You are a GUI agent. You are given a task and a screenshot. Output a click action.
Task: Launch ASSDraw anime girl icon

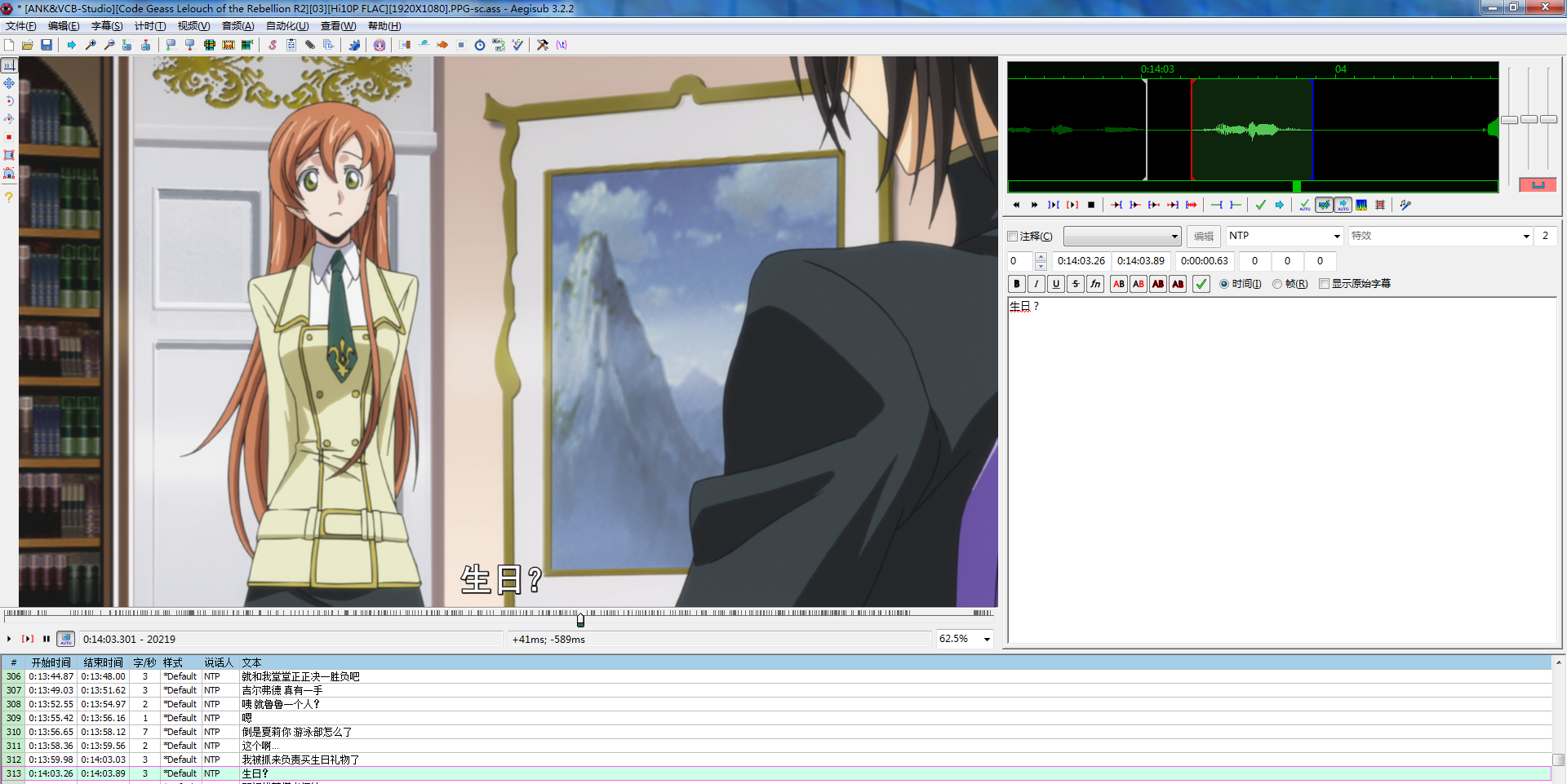coord(380,45)
